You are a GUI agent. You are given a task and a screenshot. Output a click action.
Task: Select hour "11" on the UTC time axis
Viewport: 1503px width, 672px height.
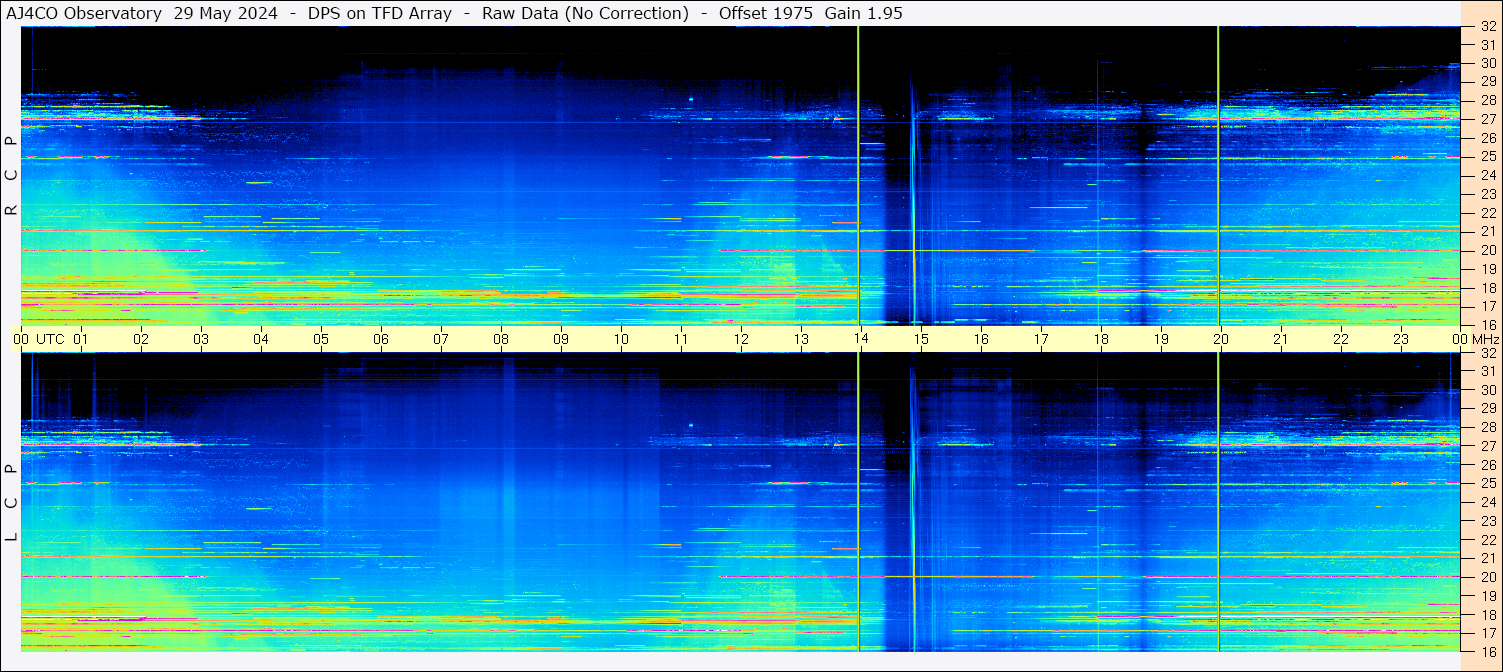[x=681, y=339]
